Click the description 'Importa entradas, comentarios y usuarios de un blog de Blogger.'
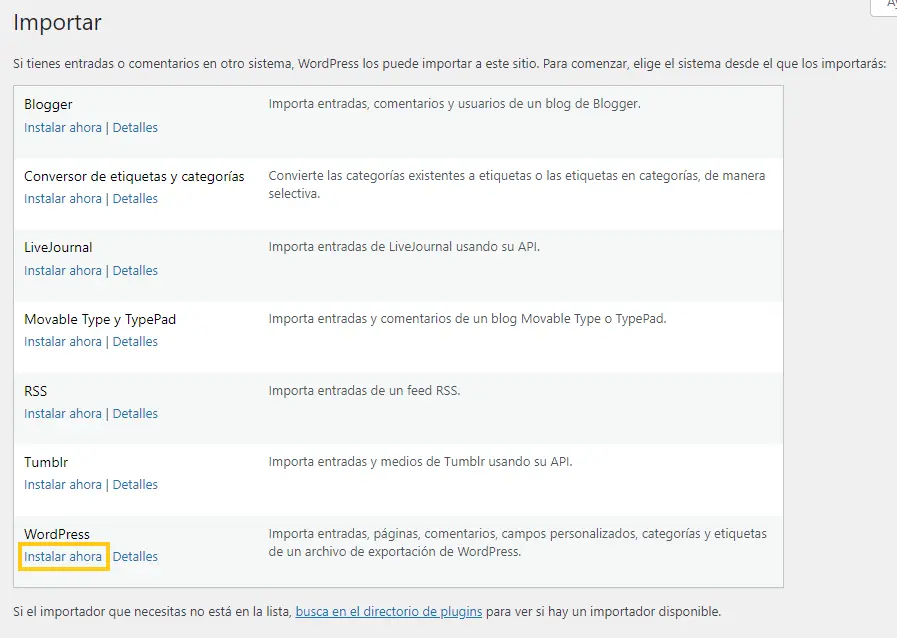Image resolution: width=897 pixels, height=638 pixels. pyautogui.click(x=455, y=104)
